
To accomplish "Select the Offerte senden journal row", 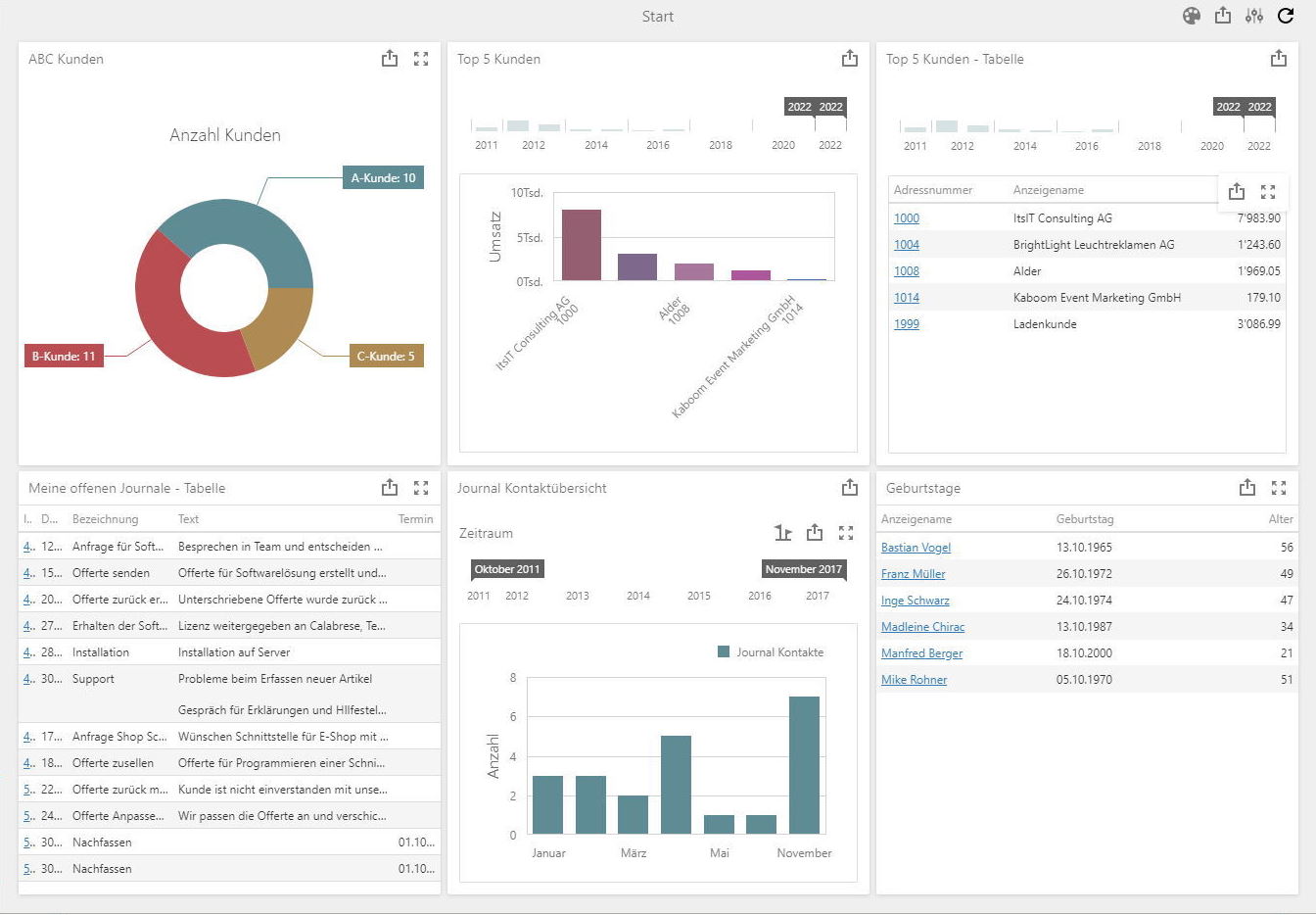I will pos(229,573).
